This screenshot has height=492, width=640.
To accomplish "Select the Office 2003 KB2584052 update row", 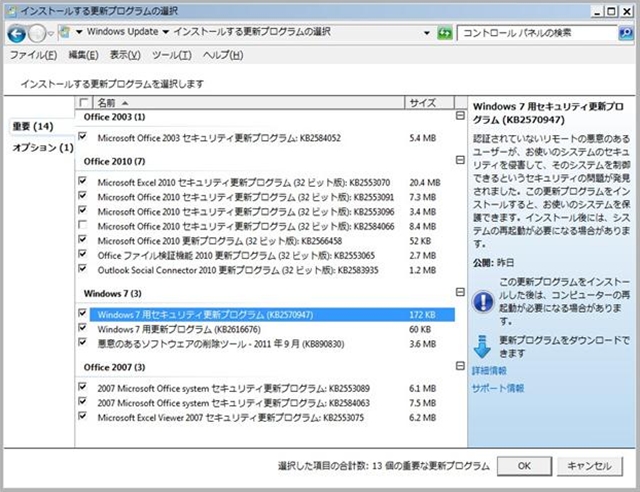I will point(272,138).
